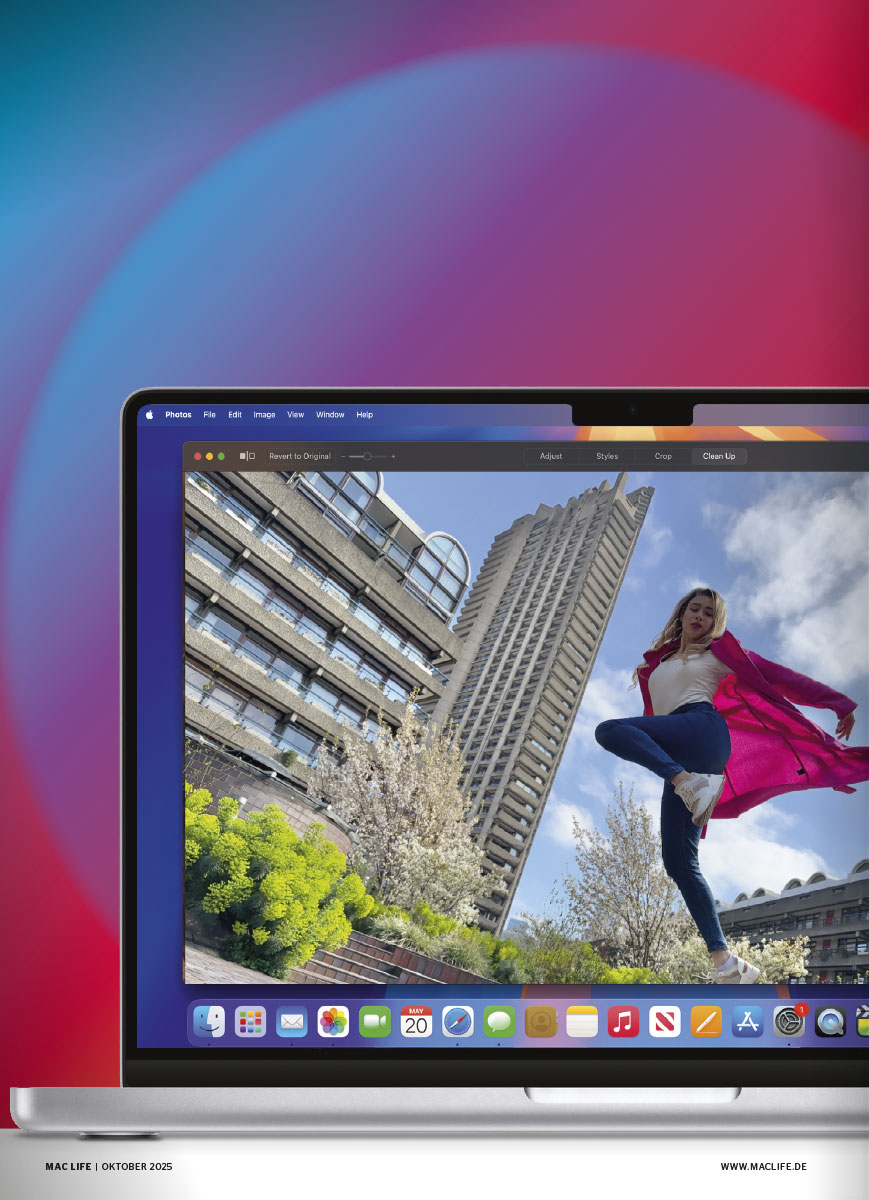Image resolution: width=869 pixels, height=1200 pixels.
Task: Click the Apple menu icon
Action: [x=150, y=415]
